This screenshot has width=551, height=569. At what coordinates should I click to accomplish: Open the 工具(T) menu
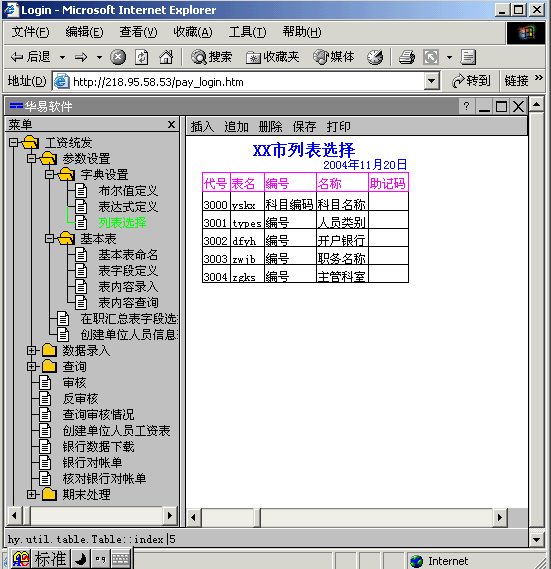click(x=247, y=32)
